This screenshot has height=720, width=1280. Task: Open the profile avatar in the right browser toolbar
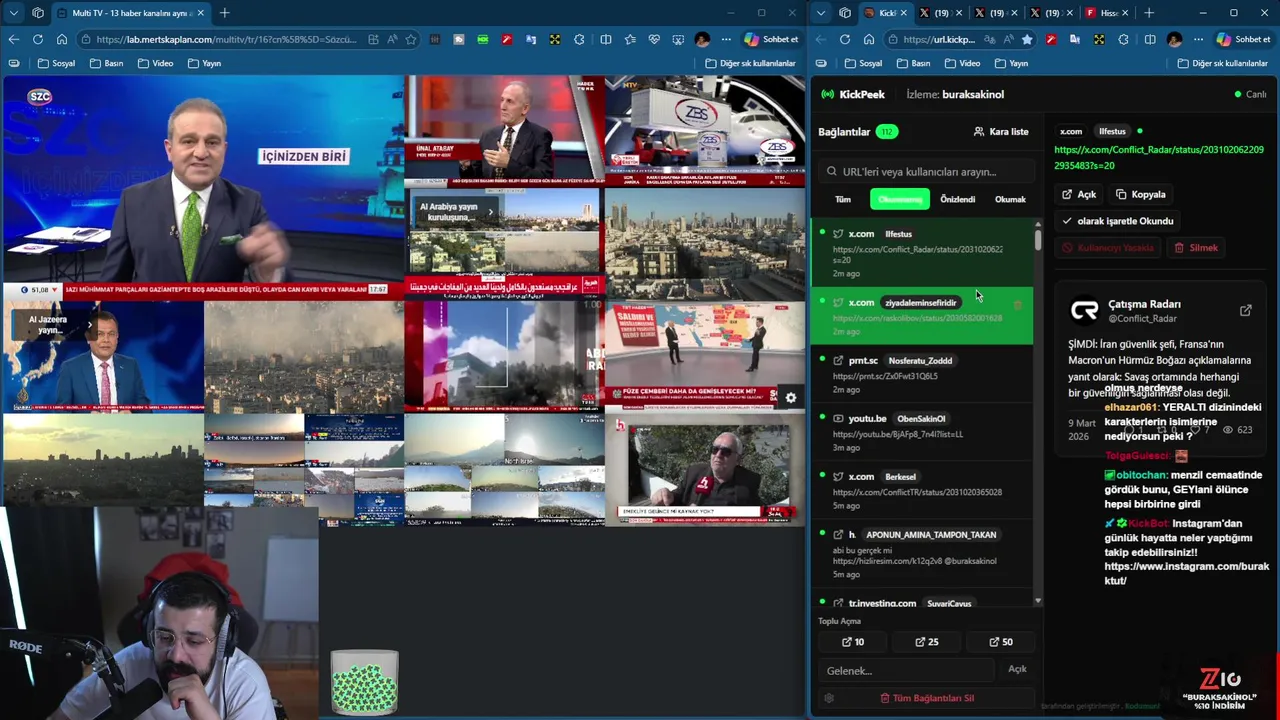1174,39
